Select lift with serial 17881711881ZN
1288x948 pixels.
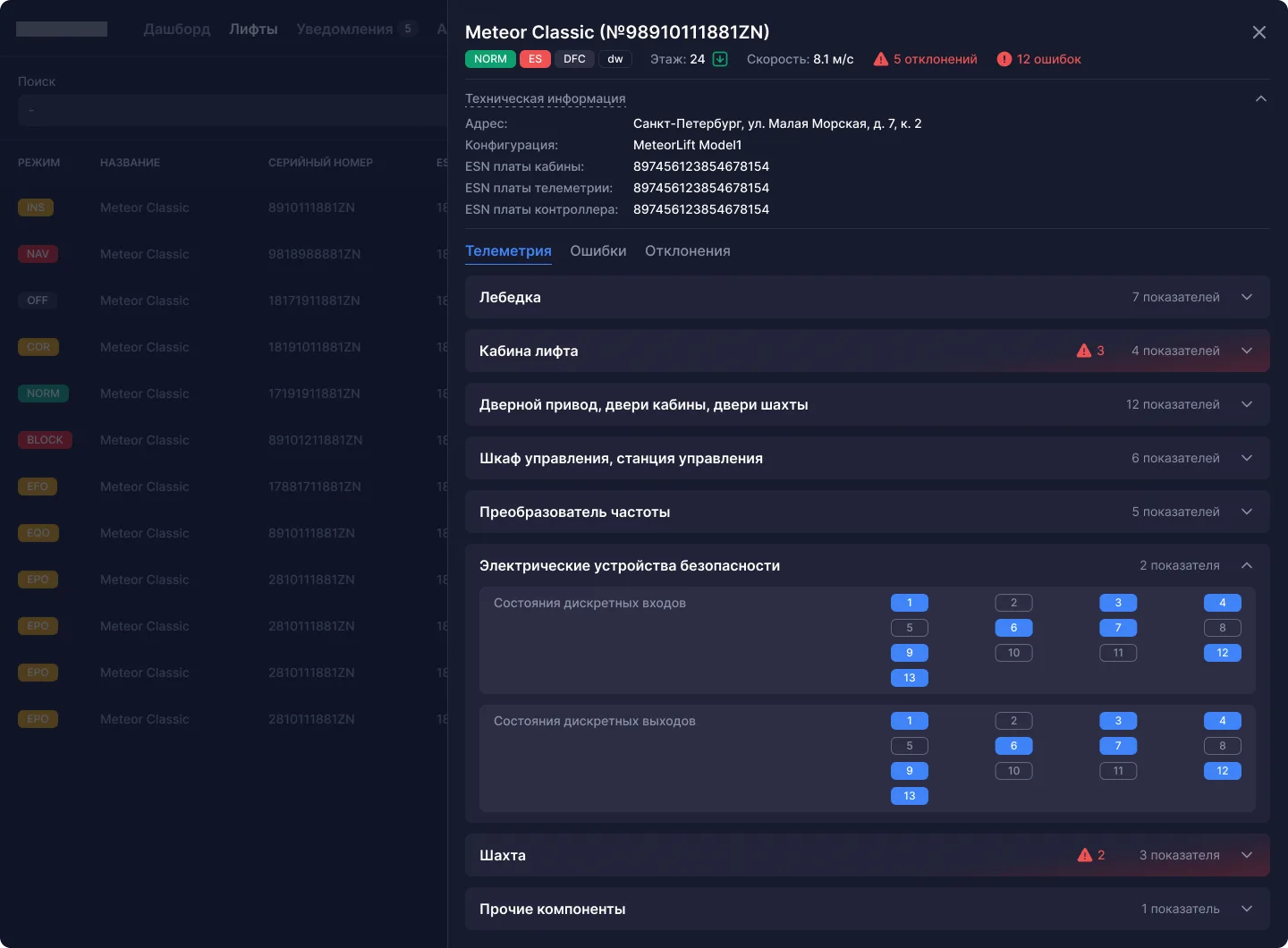coord(315,487)
